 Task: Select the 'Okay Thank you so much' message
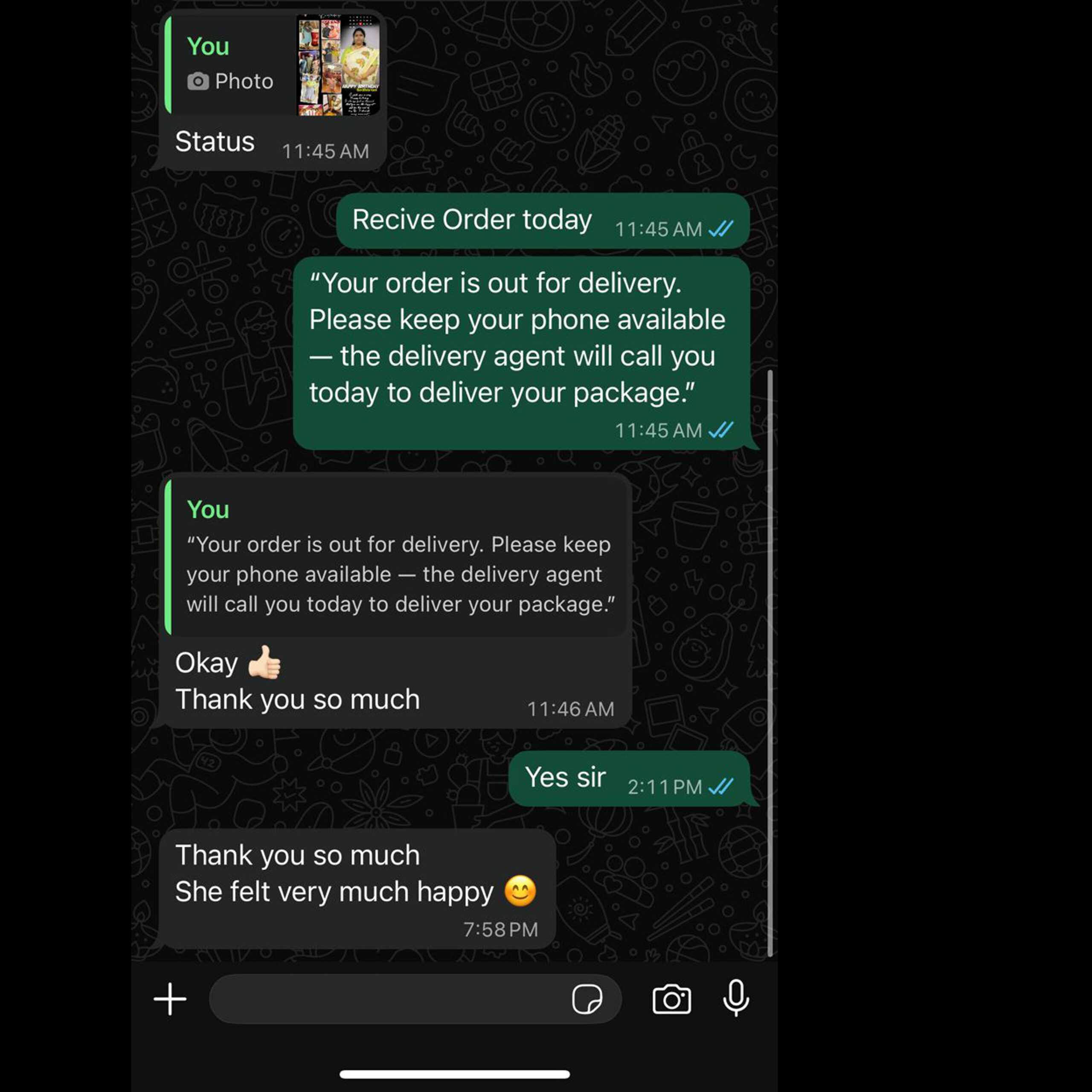tap(395, 600)
